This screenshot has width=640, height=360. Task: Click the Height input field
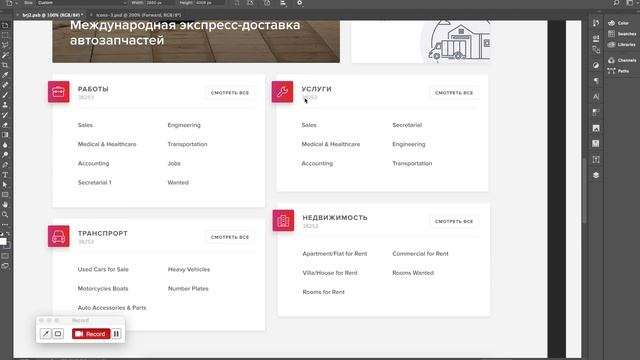pos(209,3)
